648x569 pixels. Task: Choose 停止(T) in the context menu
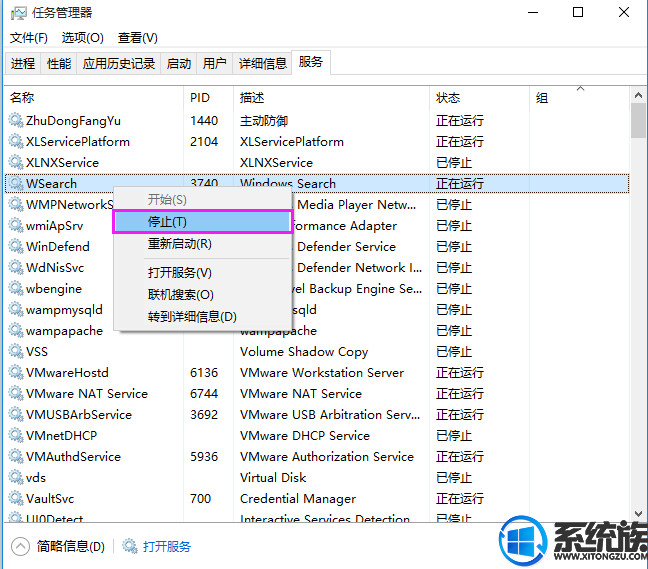point(202,222)
